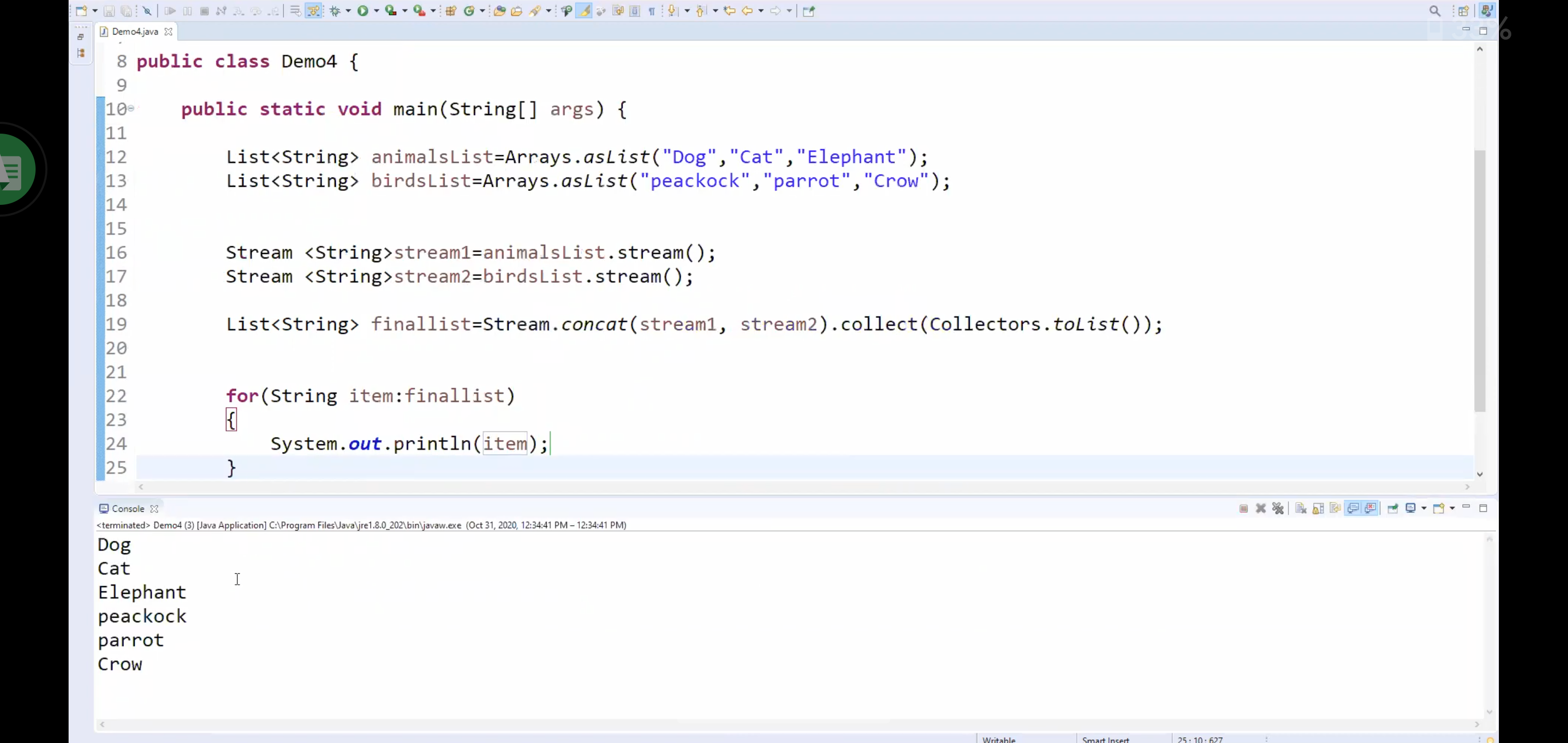Toggle Scroll Lock in console toolbar
The height and width of the screenshot is (743, 1568).
tap(1318, 509)
